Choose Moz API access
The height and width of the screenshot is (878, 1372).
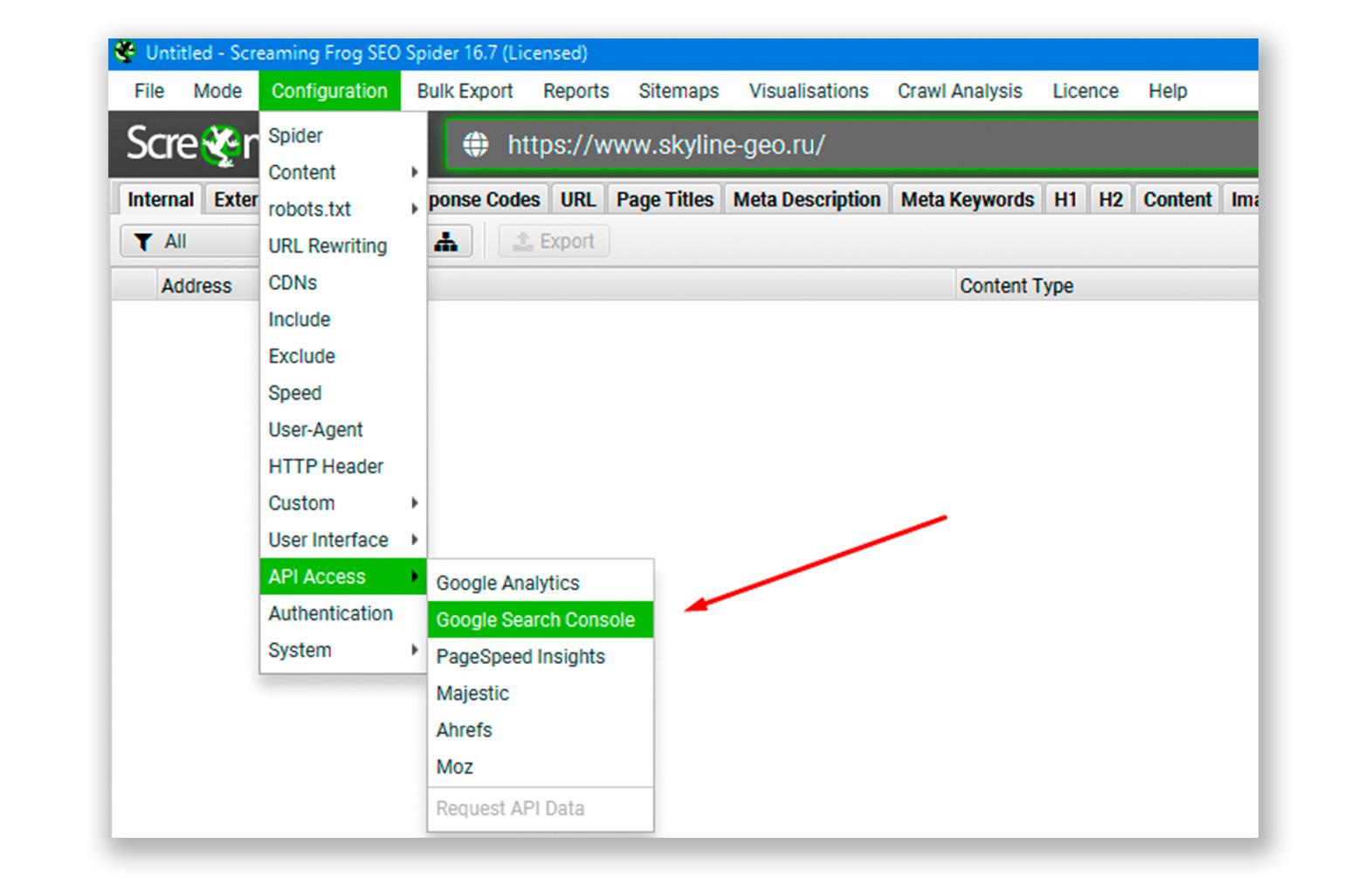pos(541,766)
